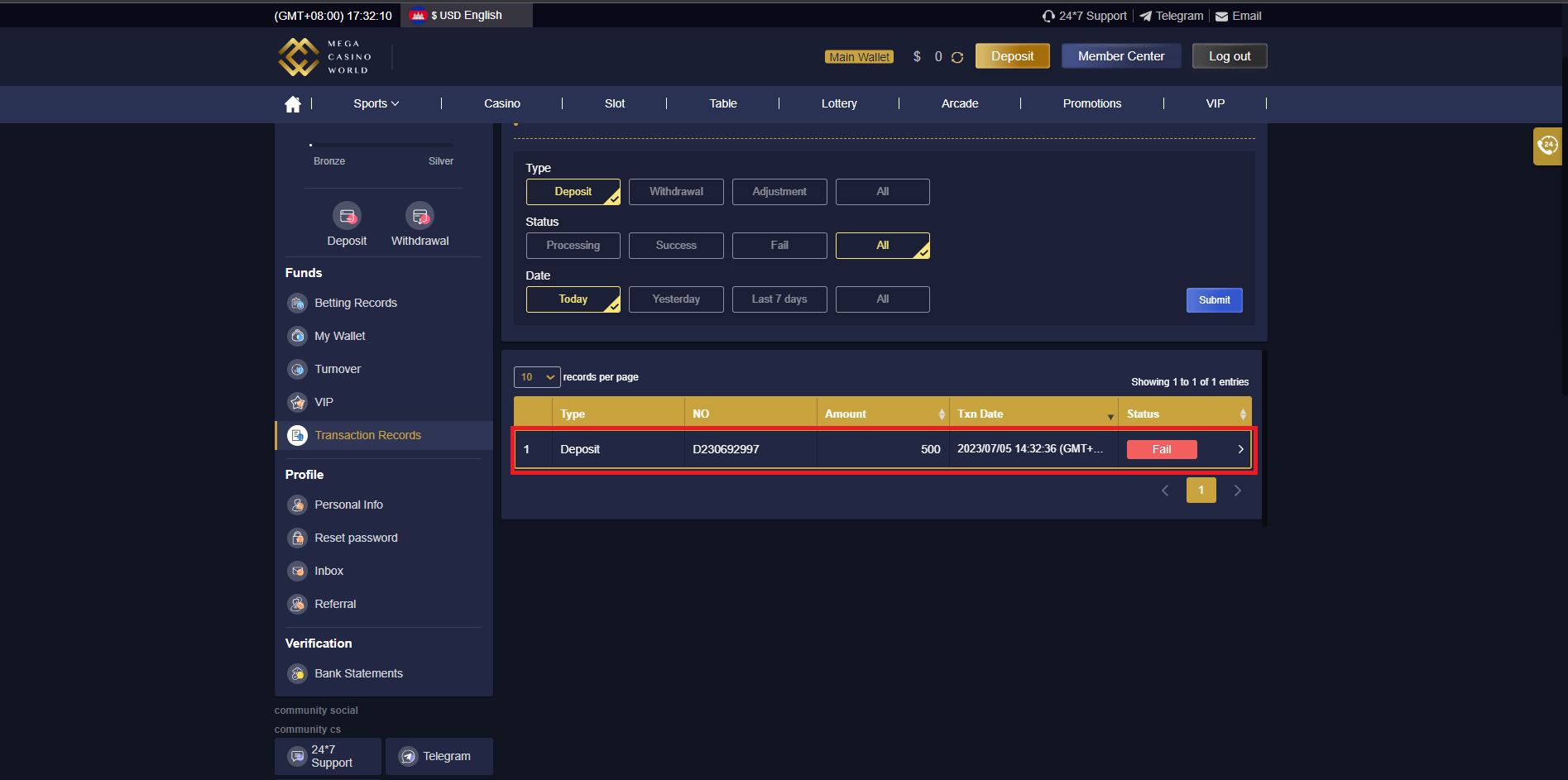Select the Transaction Records icon
1568x780 pixels.
[297, 435]
